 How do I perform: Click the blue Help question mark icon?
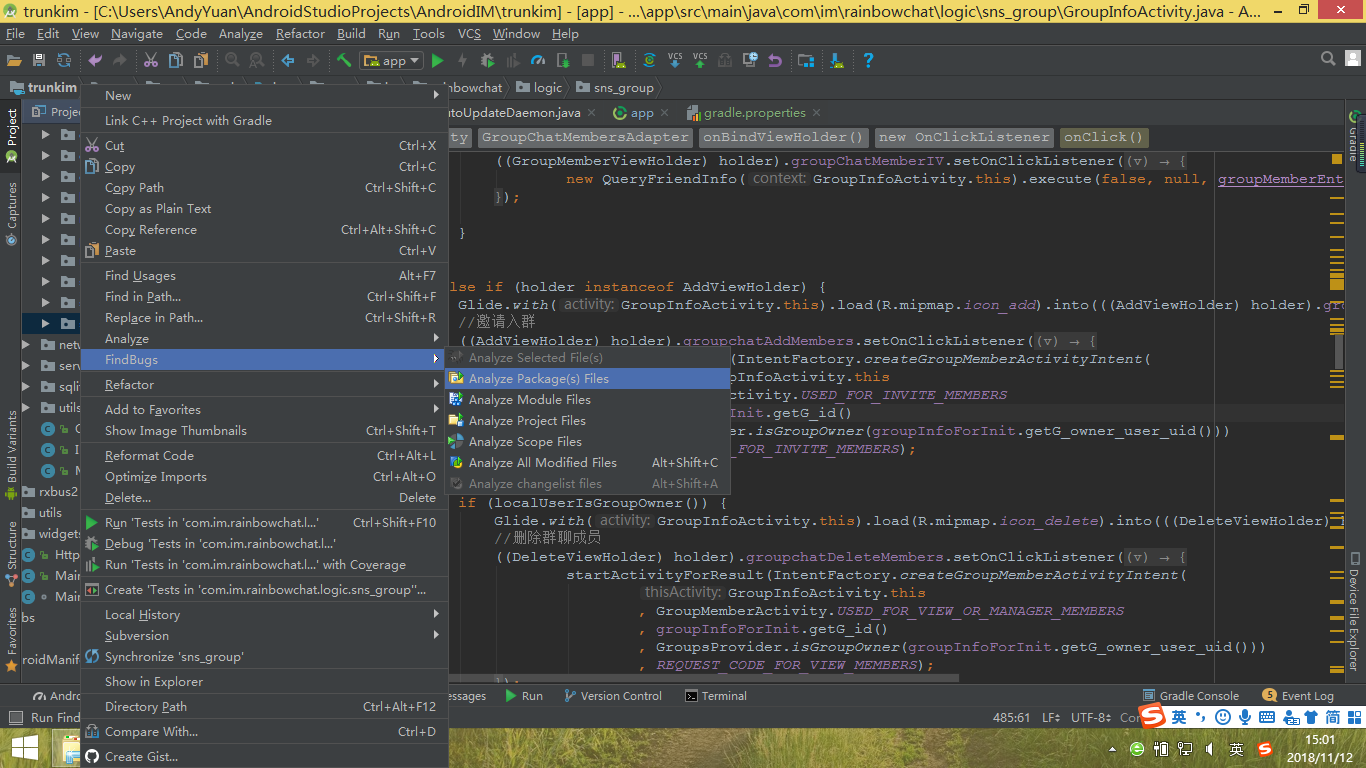(868, 60)
